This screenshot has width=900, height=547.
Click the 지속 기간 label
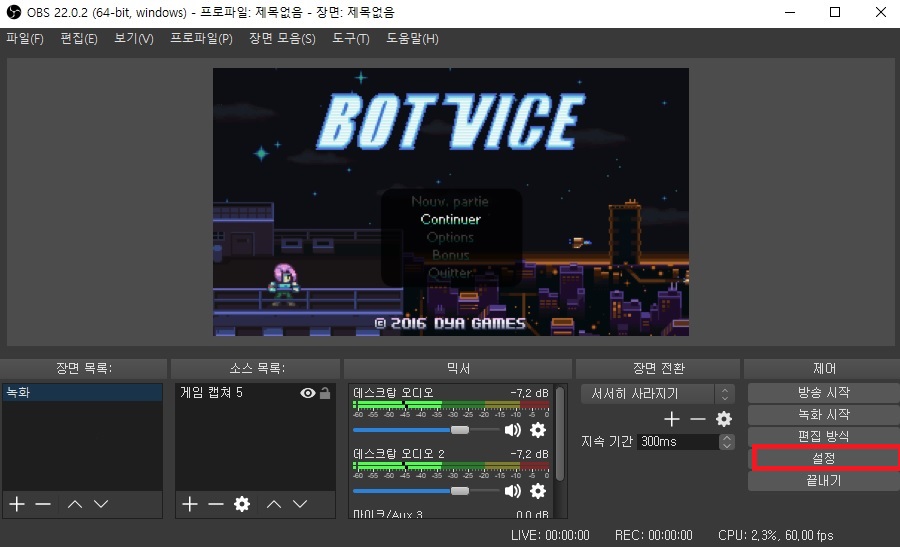(x=606, y=441)
